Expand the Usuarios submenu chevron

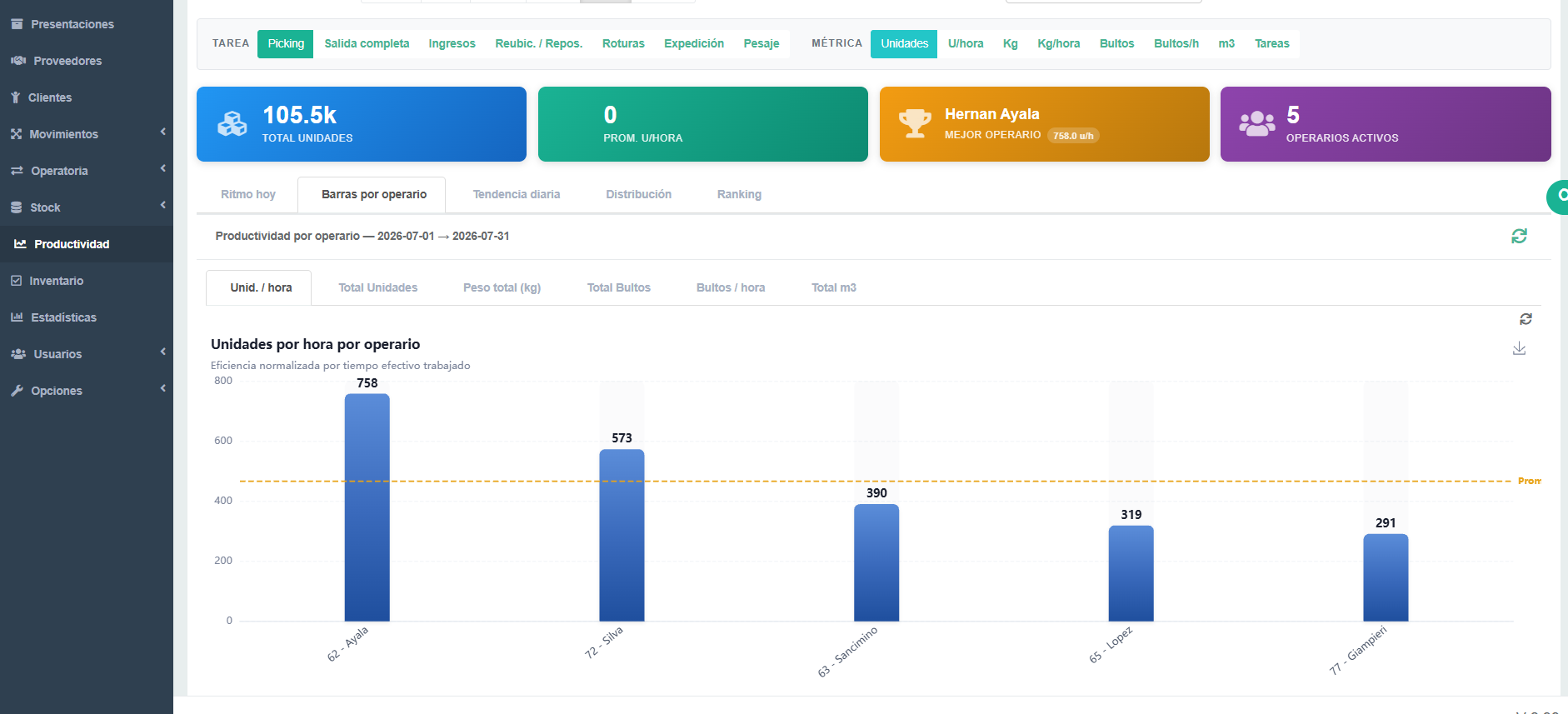tap(163, 352)
